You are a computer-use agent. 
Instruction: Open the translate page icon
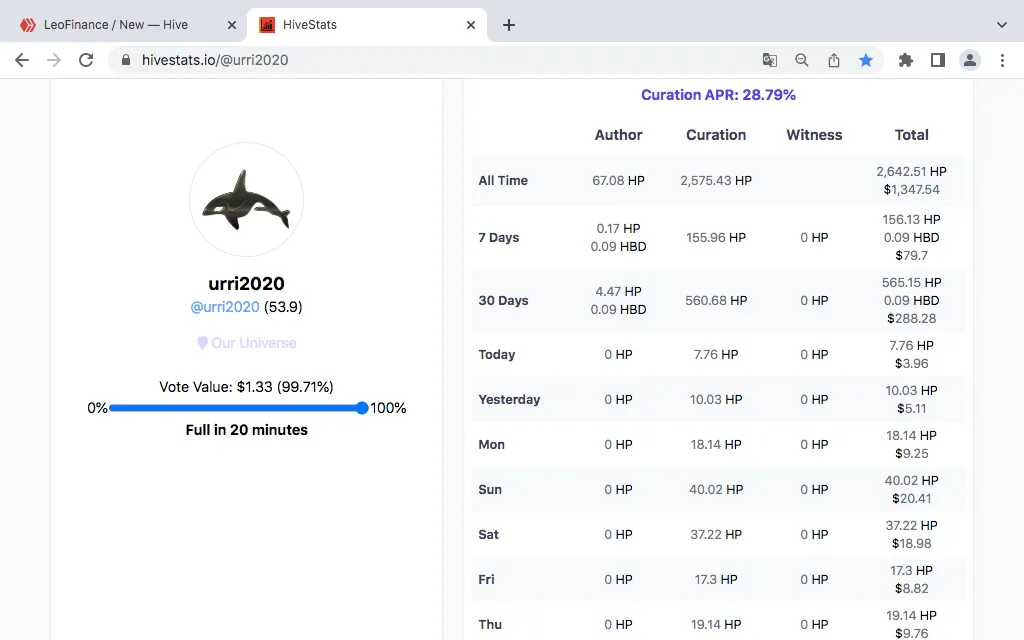coord(770,60)
